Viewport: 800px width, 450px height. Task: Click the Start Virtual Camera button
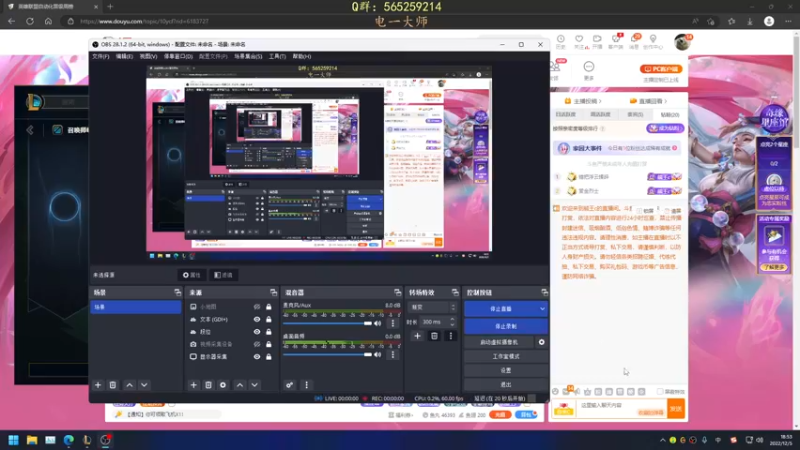(499, 342)
